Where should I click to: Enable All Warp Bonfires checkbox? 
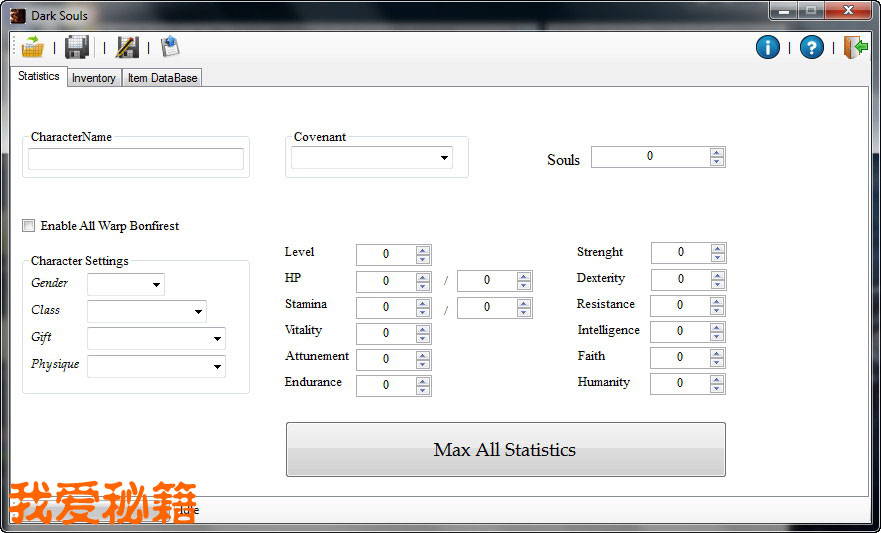[x=29, y=226]
